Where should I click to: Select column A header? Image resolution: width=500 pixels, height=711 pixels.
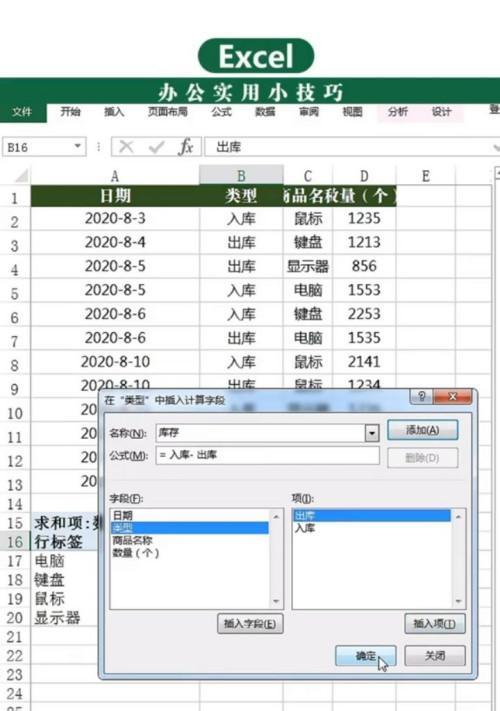(x=115, y=176)
